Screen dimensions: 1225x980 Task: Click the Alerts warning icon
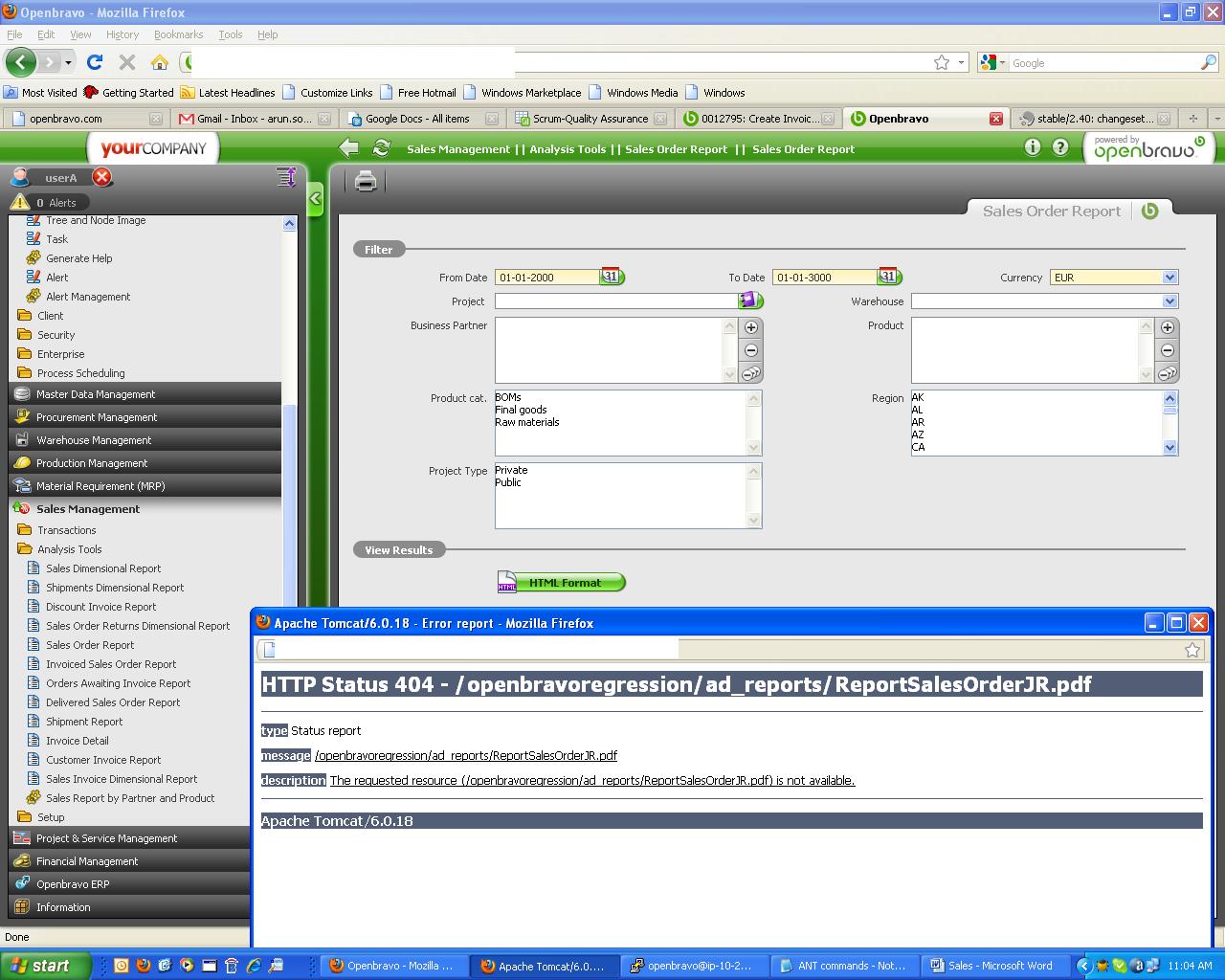(x=20, y=202)
